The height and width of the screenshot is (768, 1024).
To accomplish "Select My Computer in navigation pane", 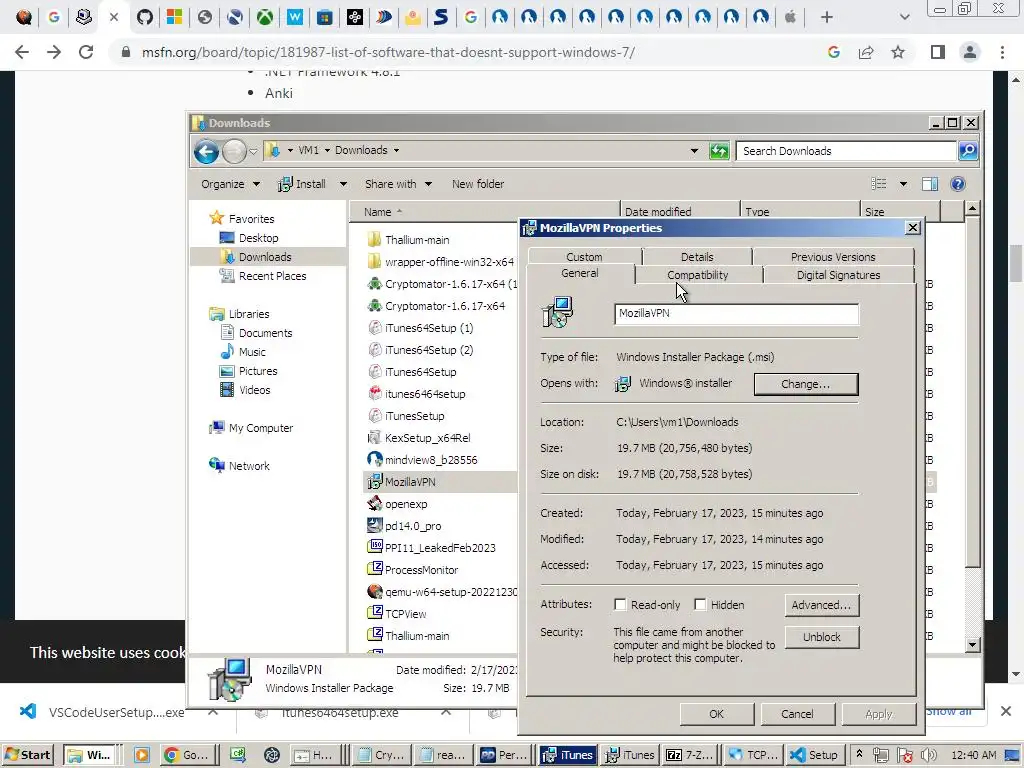I will (x=260, y=428).
